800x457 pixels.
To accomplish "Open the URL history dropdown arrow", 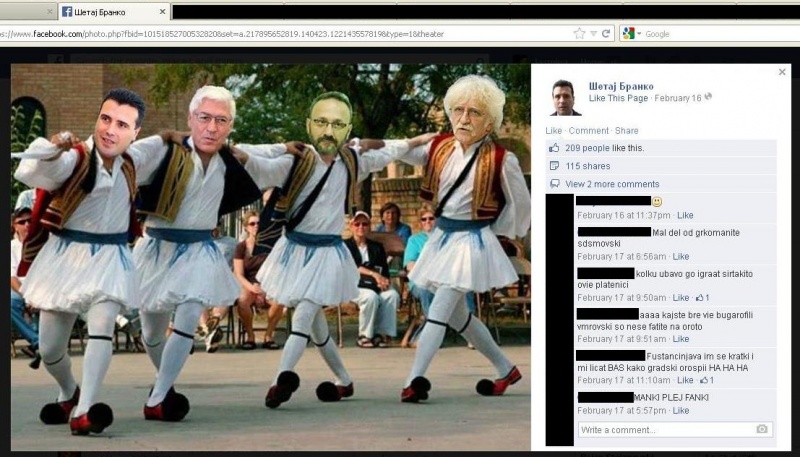I will [x=592, y=33].
